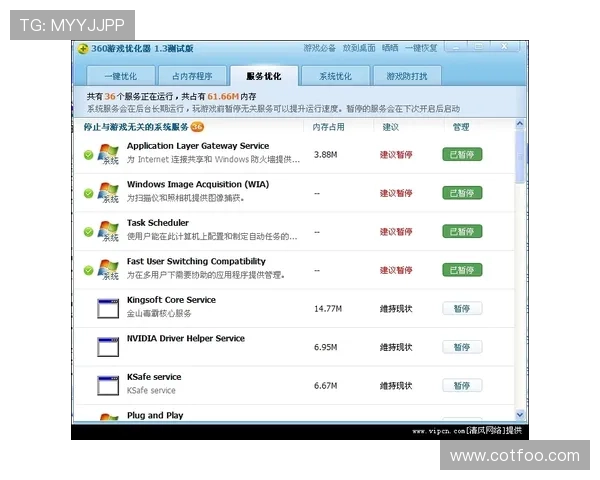Click the 游戏必备 link in title bar

[x=320, y=48]
